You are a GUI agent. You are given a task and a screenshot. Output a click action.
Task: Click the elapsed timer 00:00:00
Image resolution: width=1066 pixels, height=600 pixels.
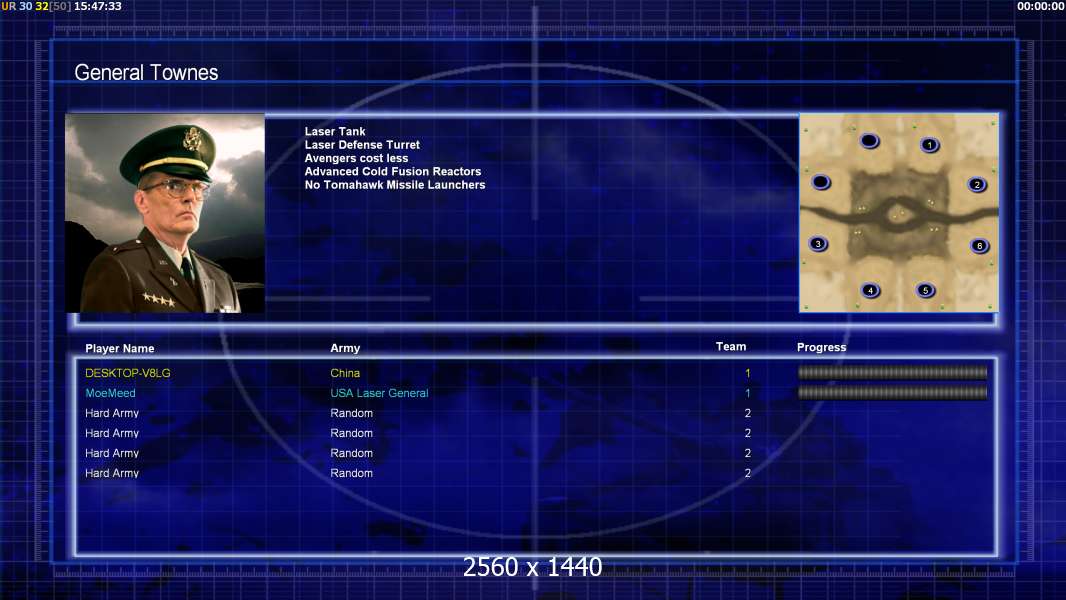click(1041, 6)
